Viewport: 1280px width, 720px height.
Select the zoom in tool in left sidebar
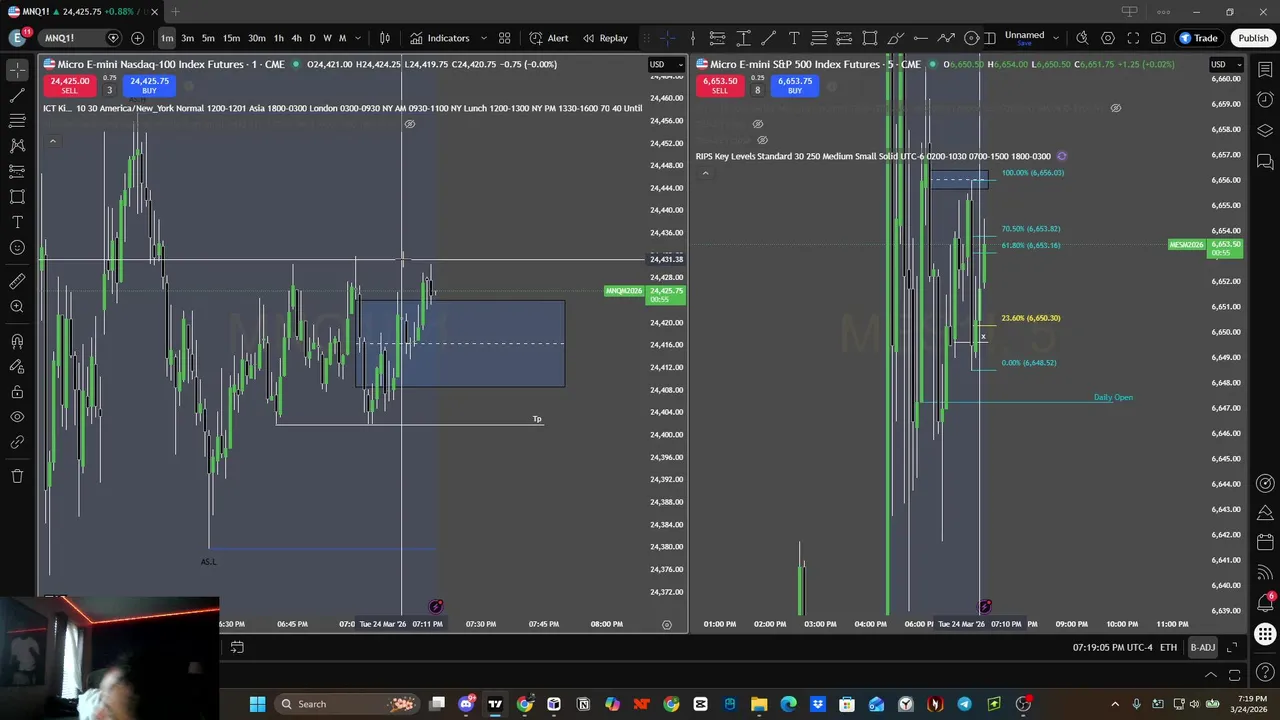[x=17, y=307]
